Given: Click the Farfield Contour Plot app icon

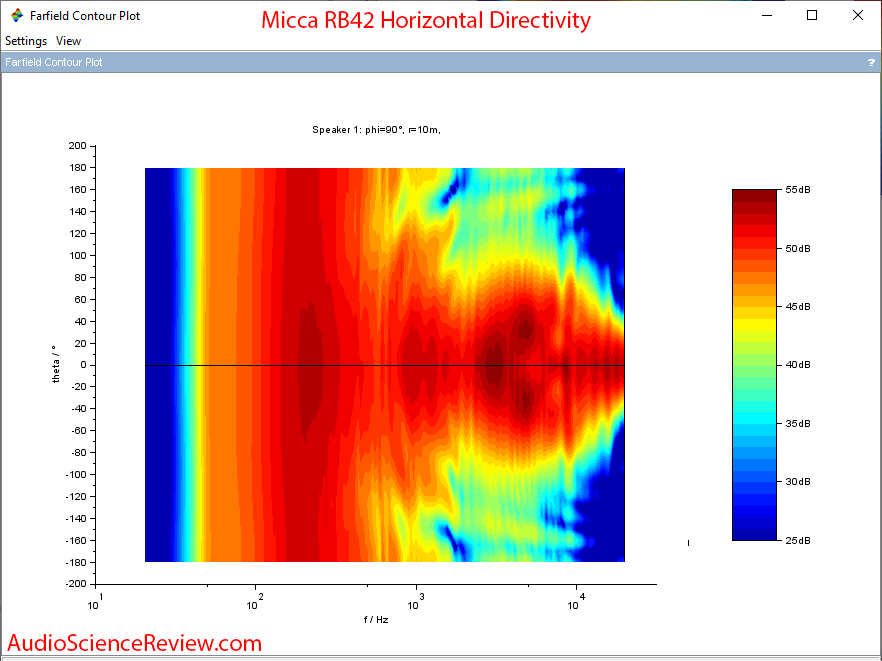Looking at the screenshot, I should 17,16.
